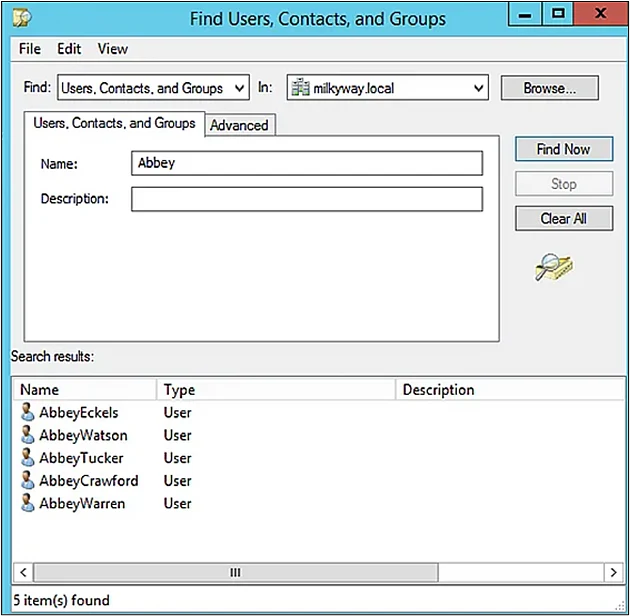Image resolution: width=630 pixels, height=616 pixels.
Task: Click the AbbeyWatson user icon
Action: click(x=27, y=435)
